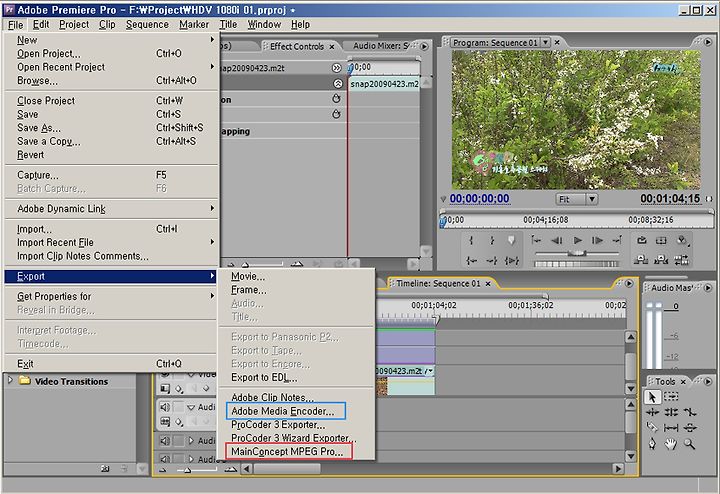
Task: Open the Tools panel menu arrow
Action: pos(708,382)
